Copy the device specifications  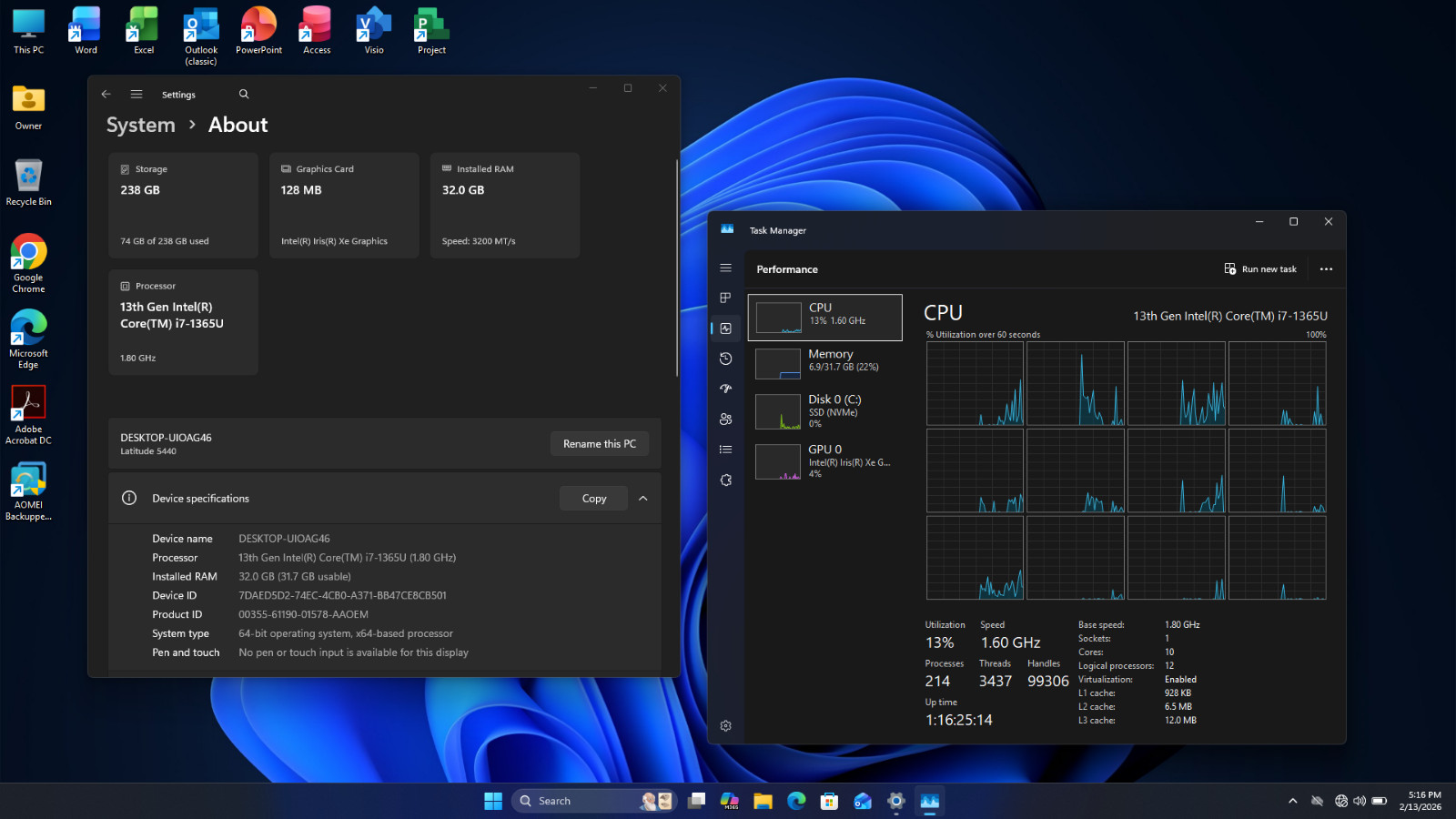[x=593, y=498]
